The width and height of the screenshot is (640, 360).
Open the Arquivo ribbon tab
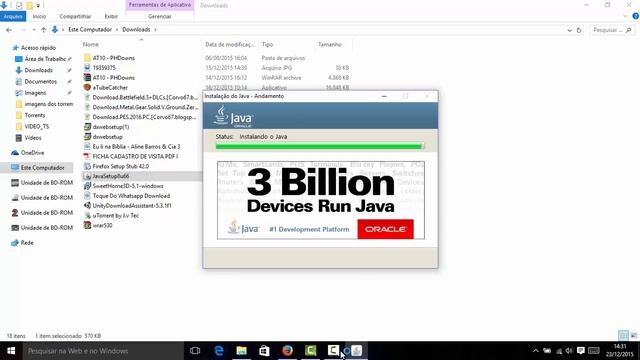pyautogui.click(x=13, y=16)
